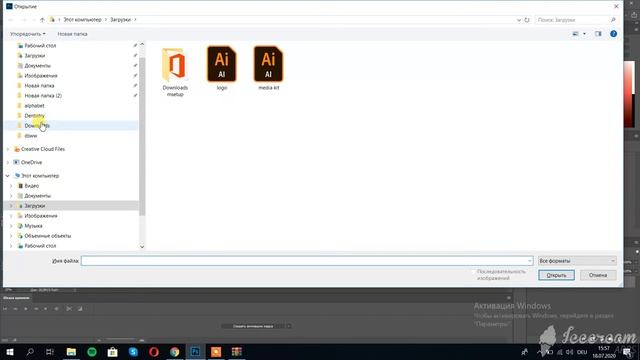Open Chrome browser from taskbar

(175, 352)
